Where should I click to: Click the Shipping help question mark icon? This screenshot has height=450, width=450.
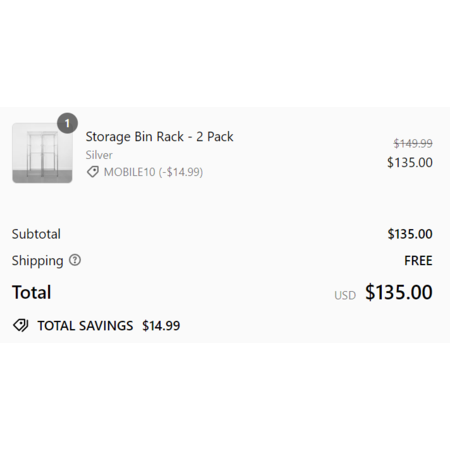point(75,260)
